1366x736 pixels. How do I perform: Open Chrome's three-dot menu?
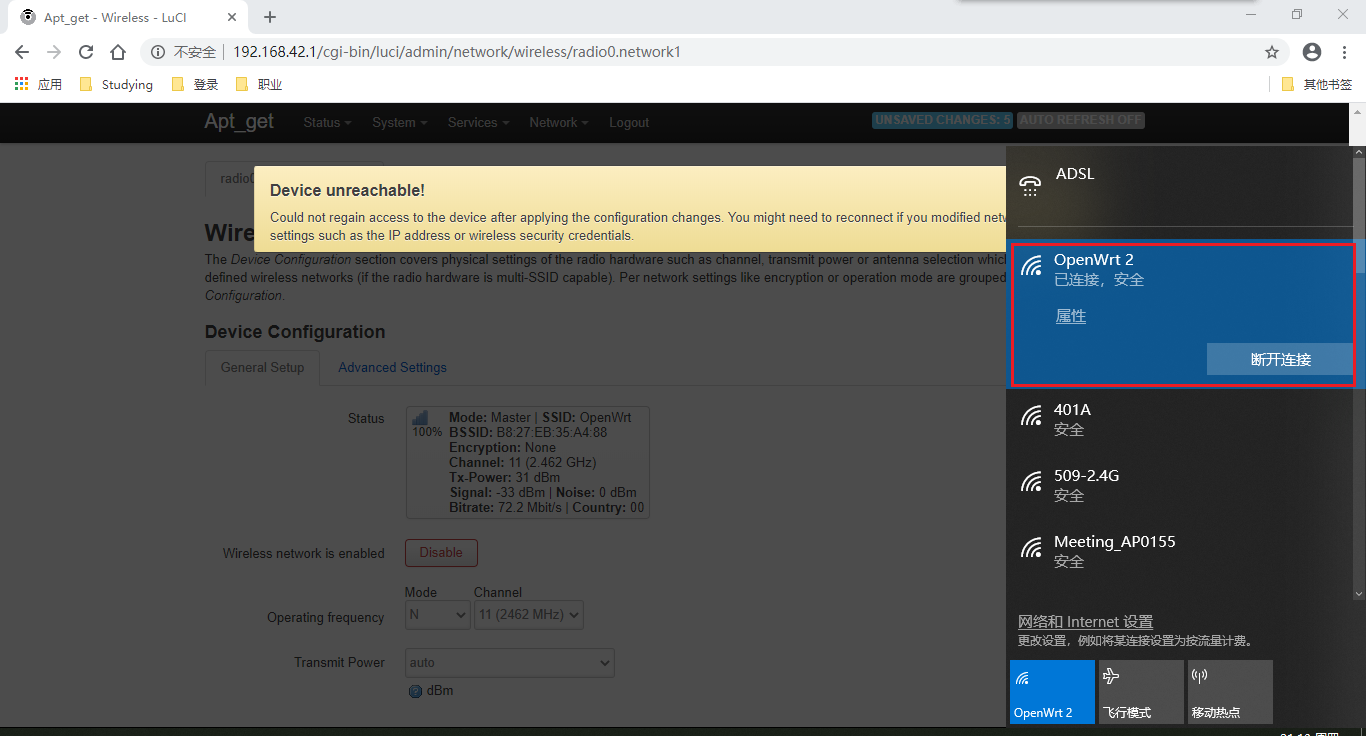[x=1344, y=52]
